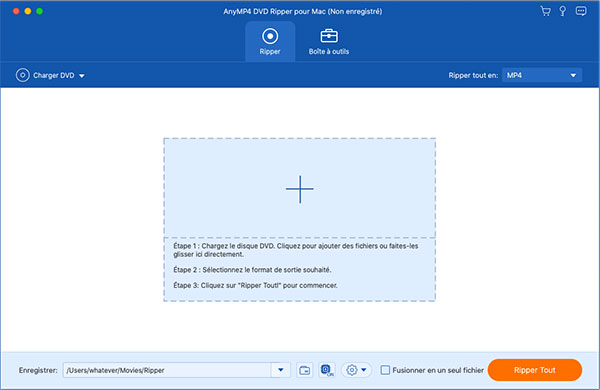Screen dimensions: 600x390
Task: Enable Fusionner en un seul fichier checkbox
Action: pyautogui.click(x=385, y=370)
